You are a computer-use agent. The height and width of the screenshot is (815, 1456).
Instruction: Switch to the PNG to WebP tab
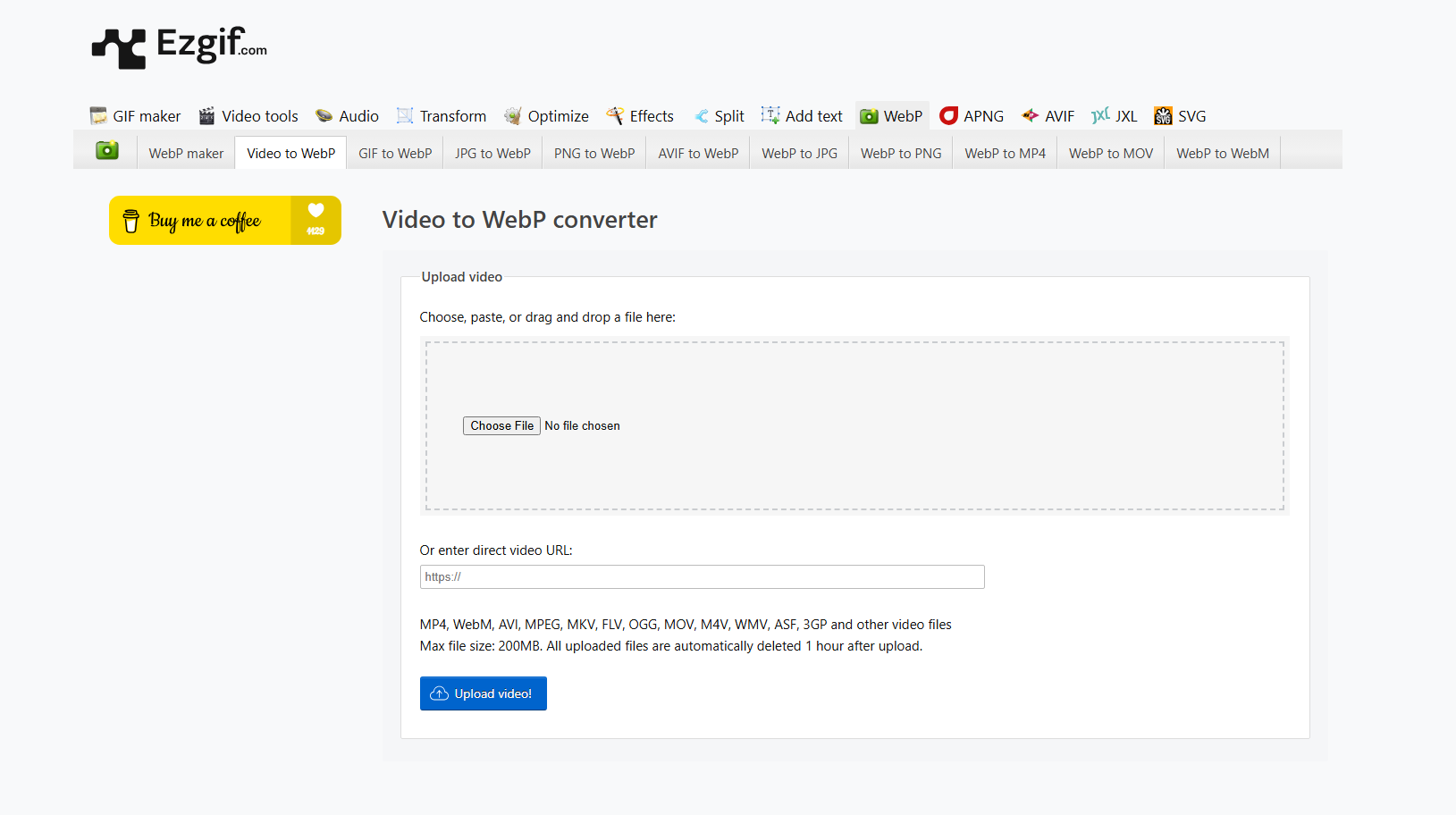pyautogui.click(x=594, y=153)
